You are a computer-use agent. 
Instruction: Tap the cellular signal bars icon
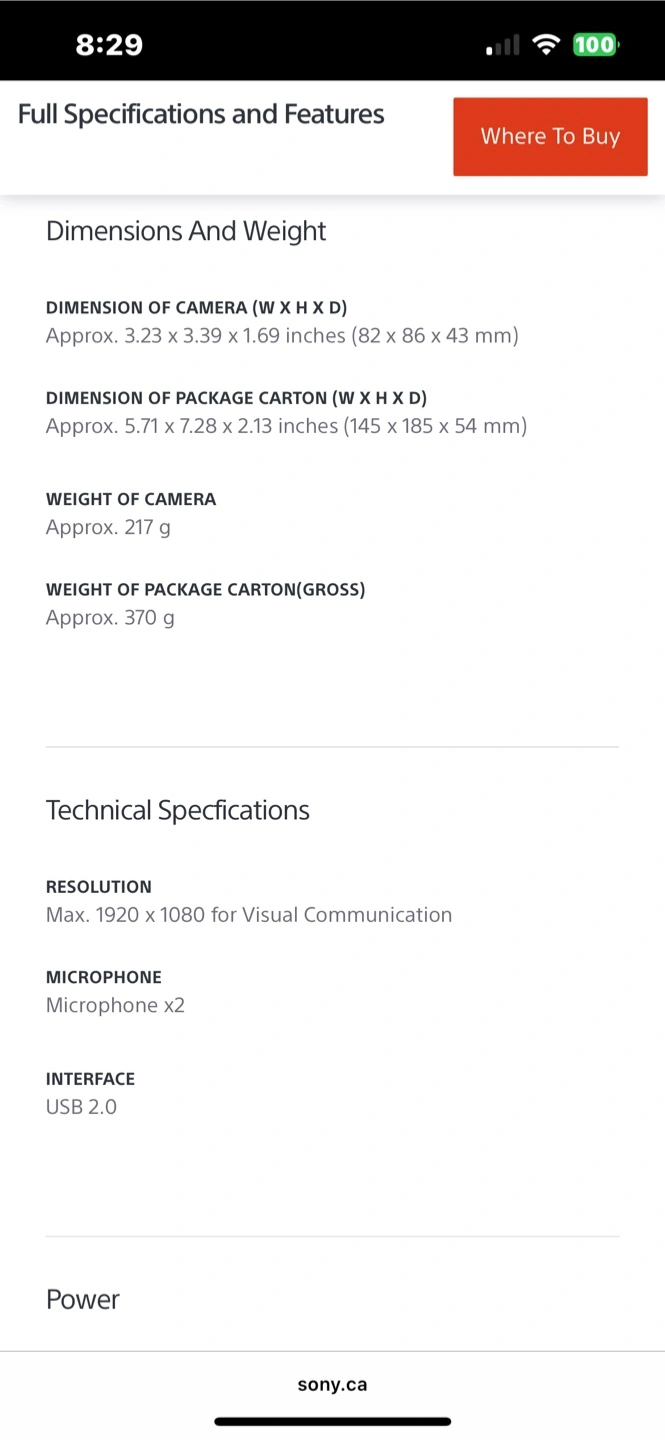[x=503, y=45]
